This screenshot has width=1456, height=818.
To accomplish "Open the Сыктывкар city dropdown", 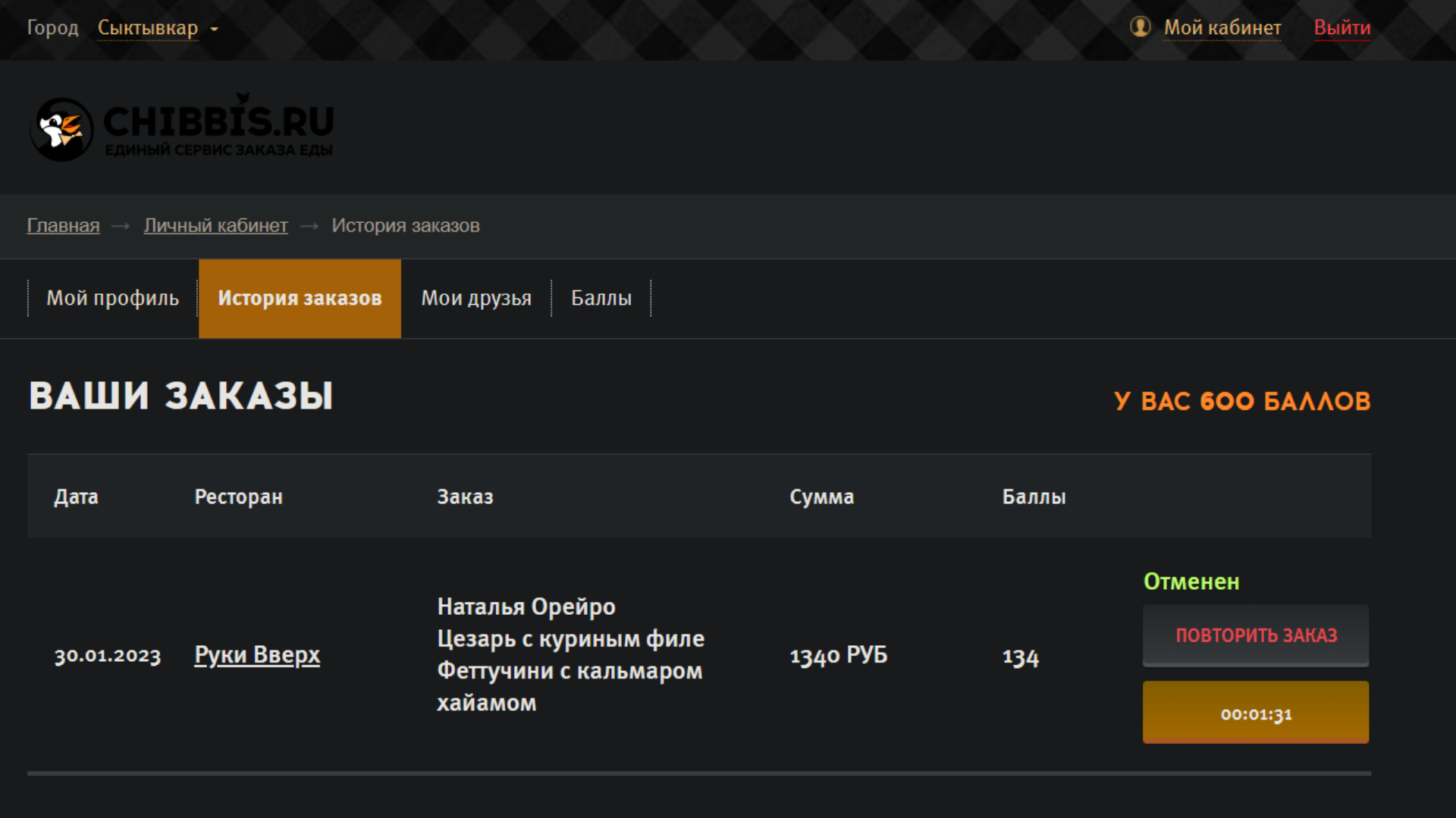I will pyautogui.click(x=148, y=28).
